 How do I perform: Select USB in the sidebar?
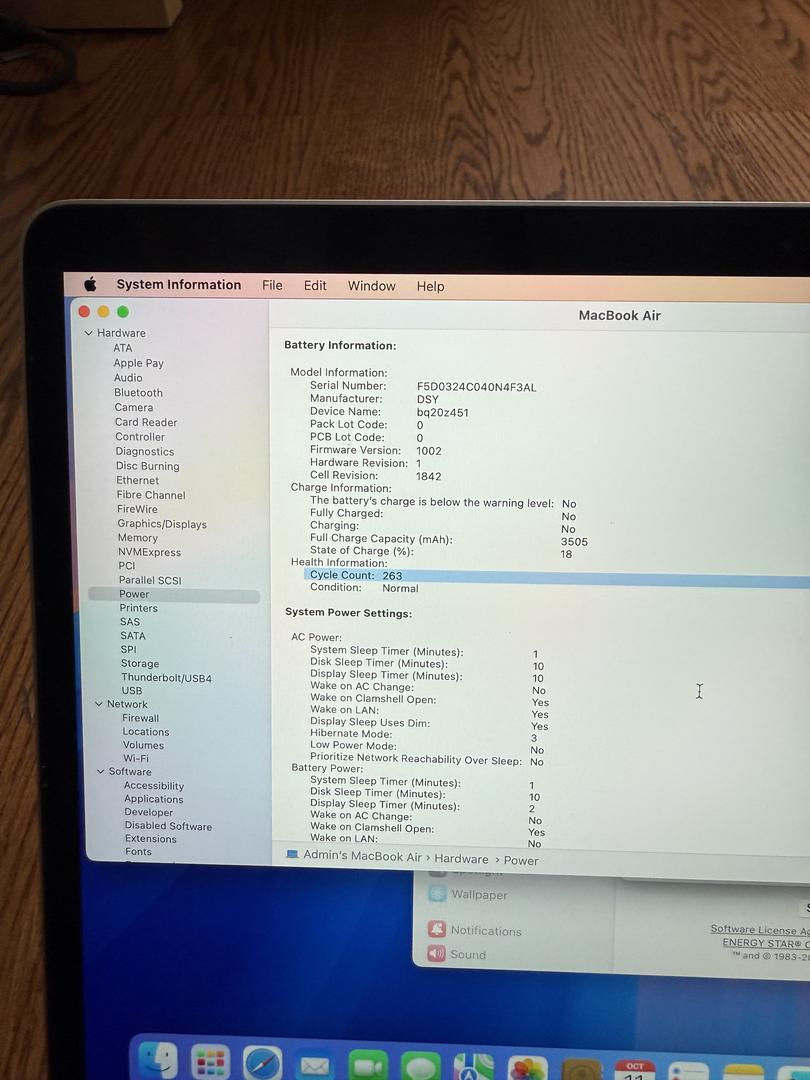[132, 691]
